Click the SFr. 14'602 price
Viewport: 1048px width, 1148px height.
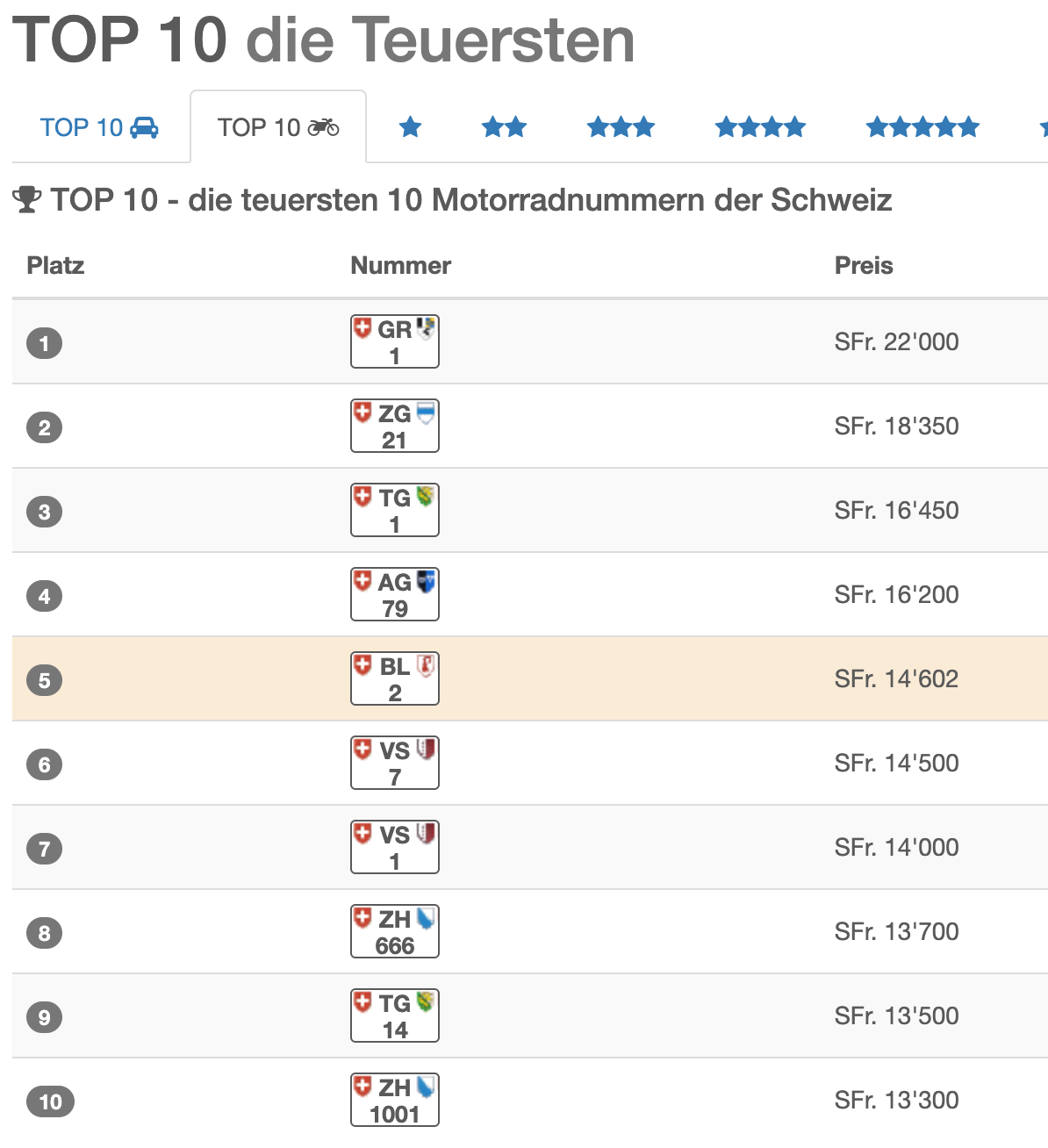pos(896,678)
